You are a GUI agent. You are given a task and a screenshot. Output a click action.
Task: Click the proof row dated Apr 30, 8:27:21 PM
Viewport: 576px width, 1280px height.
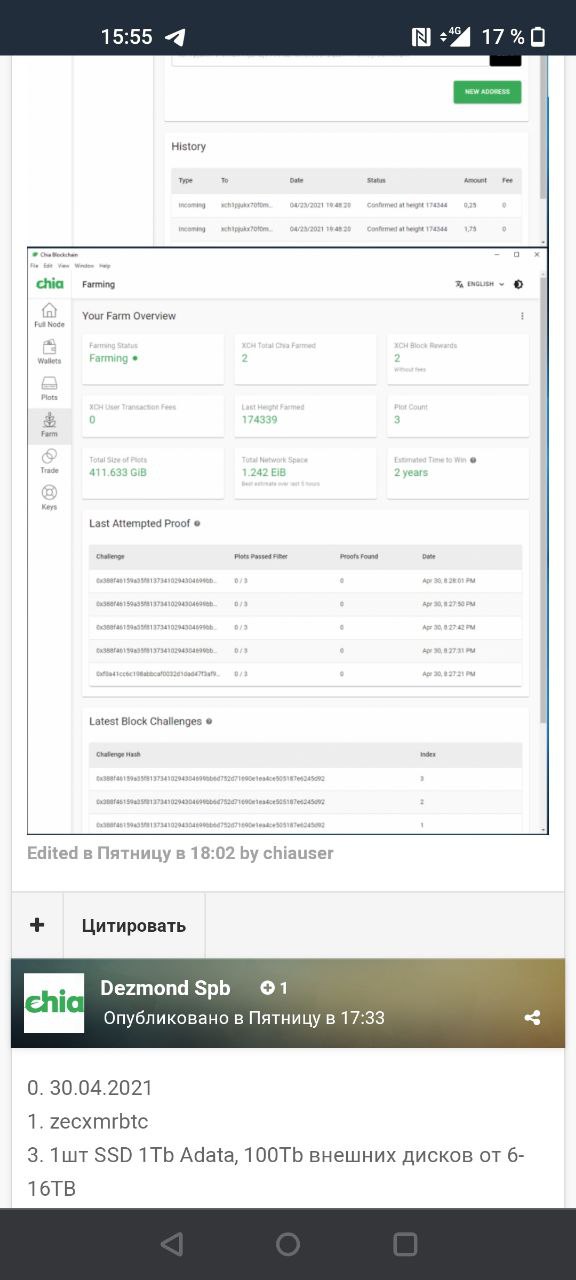[x=306, y=674]
